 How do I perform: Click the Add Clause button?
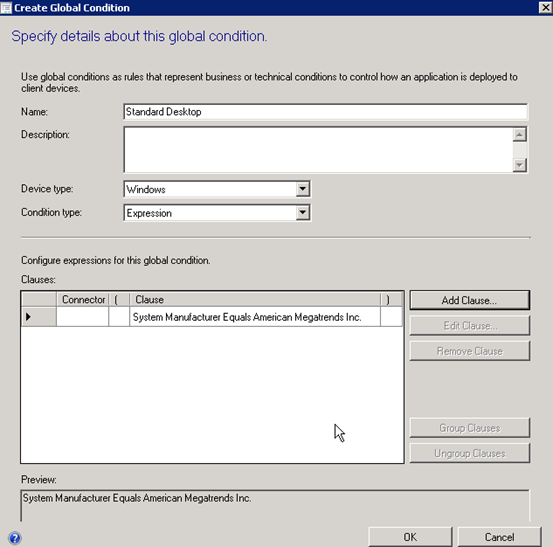click(x=469, y=300)
